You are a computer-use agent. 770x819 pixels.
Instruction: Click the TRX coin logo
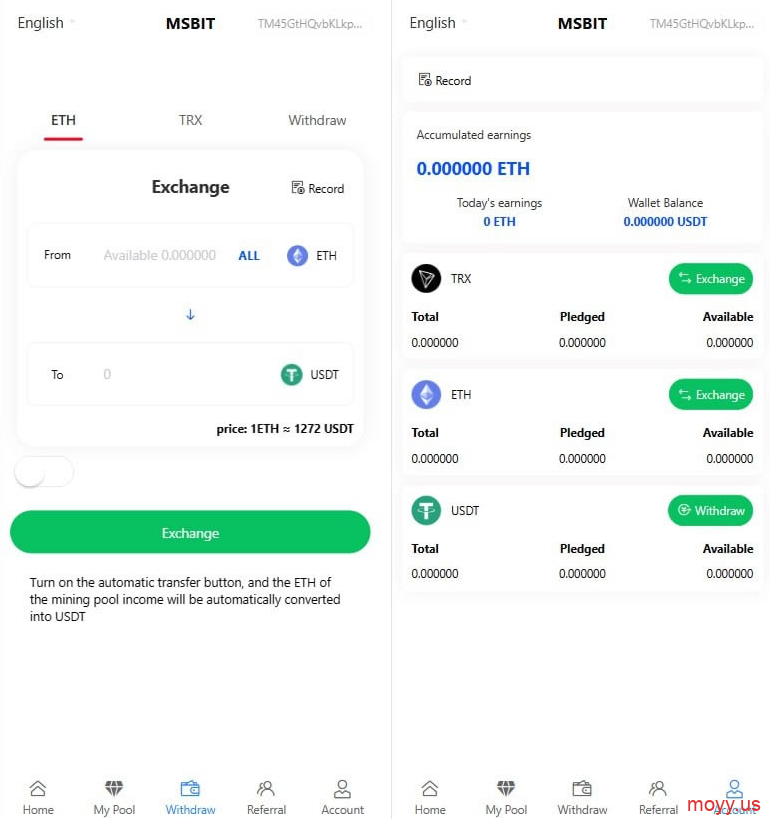click(426, 278)
